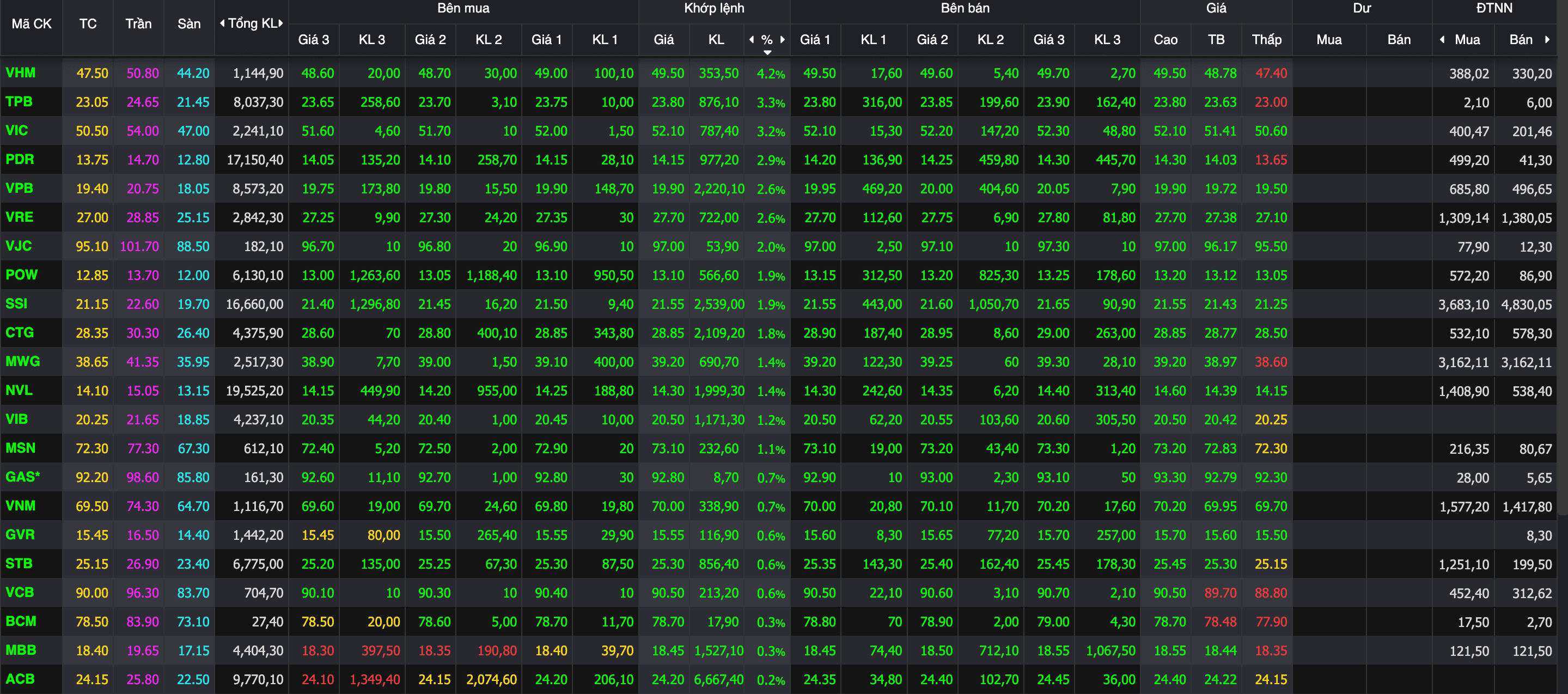Click TB column header
The width and height of the screenshot is (1568, 694).
coord(1216,40)
